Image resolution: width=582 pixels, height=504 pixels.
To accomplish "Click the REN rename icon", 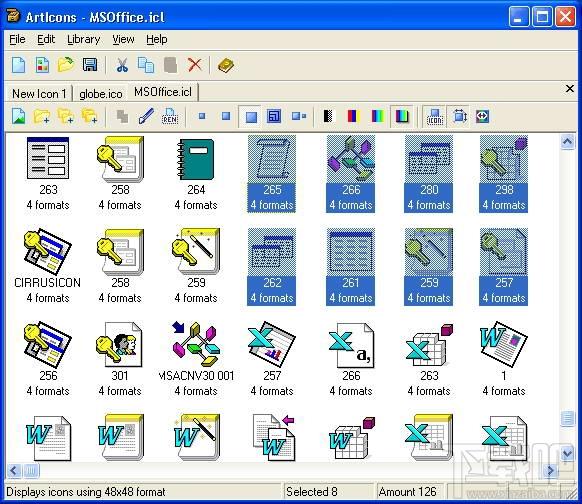I will (170, 117).
